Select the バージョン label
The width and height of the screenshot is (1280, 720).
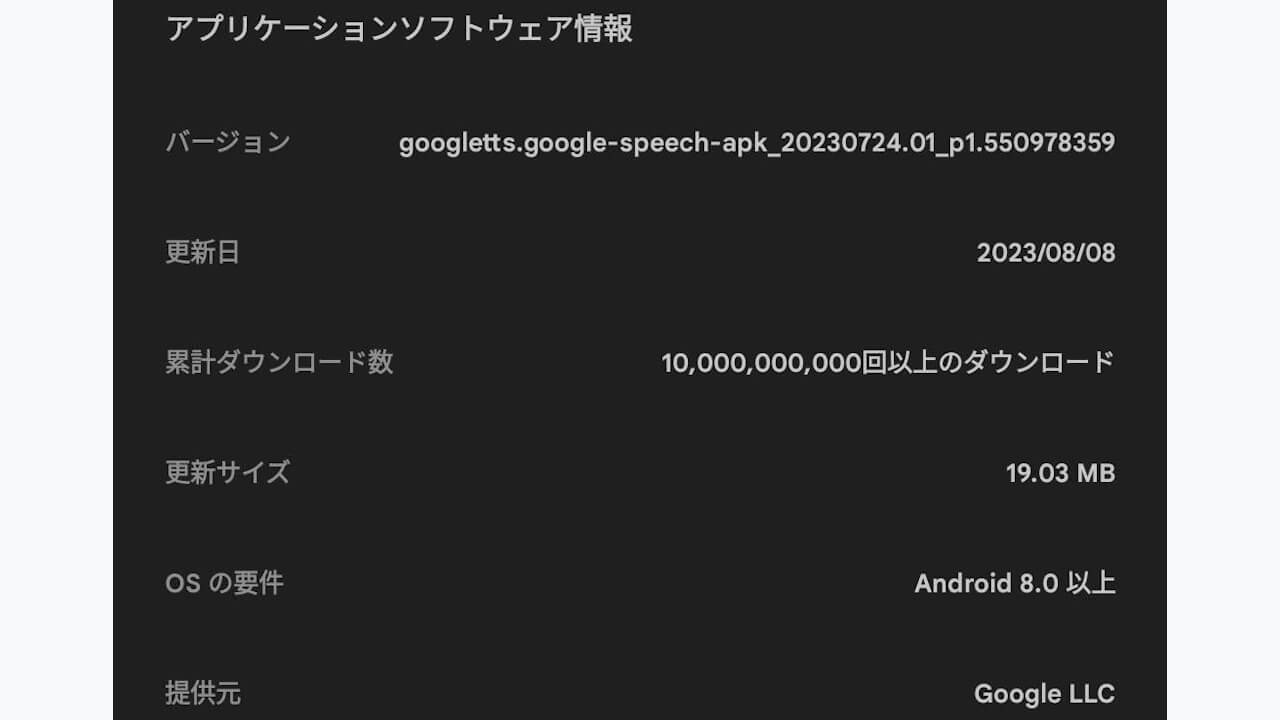tap(230, 142)
